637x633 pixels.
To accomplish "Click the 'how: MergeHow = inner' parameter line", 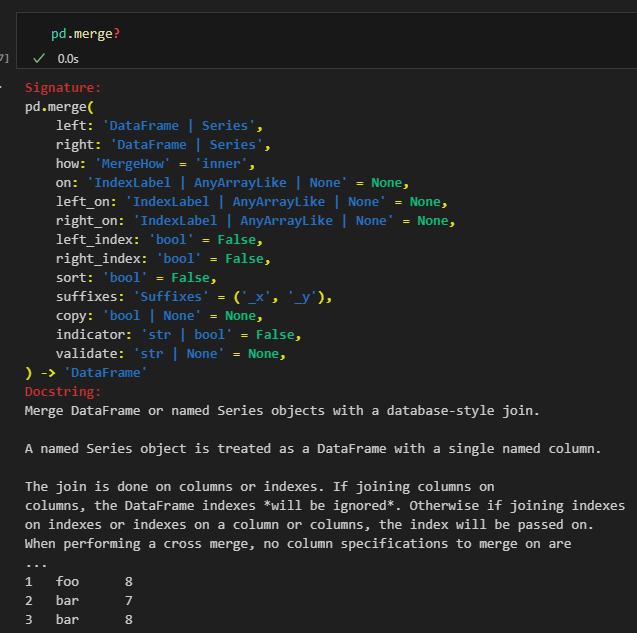I will coord(155,164).
